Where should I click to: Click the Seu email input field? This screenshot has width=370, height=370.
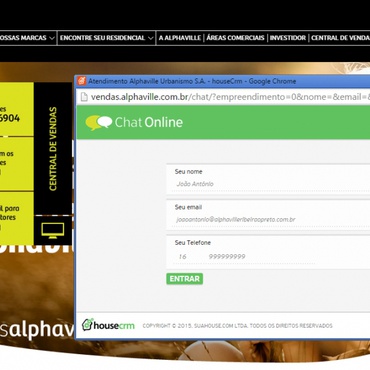(x=268, y=220)
